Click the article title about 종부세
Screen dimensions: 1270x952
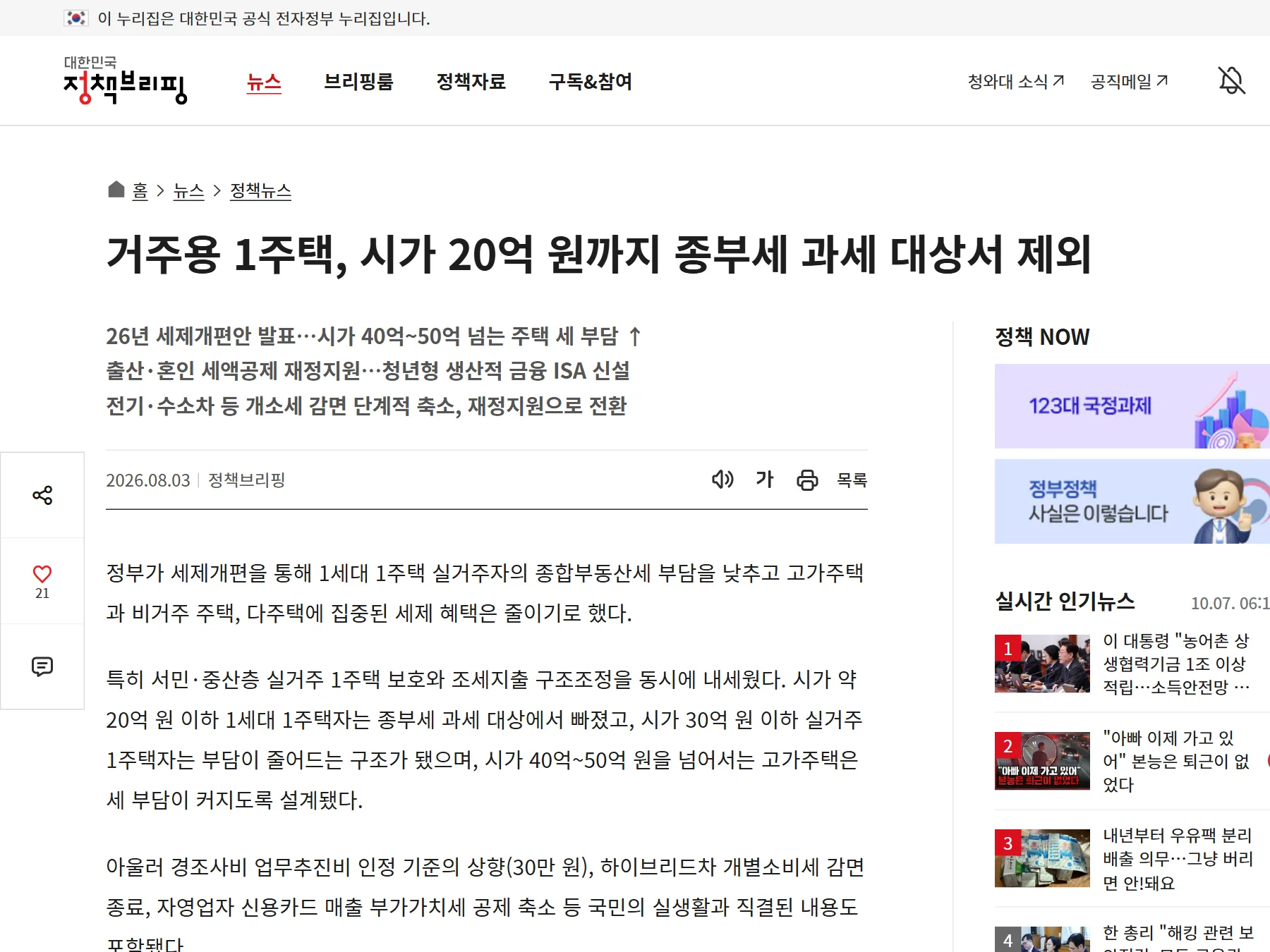[599, 254]
